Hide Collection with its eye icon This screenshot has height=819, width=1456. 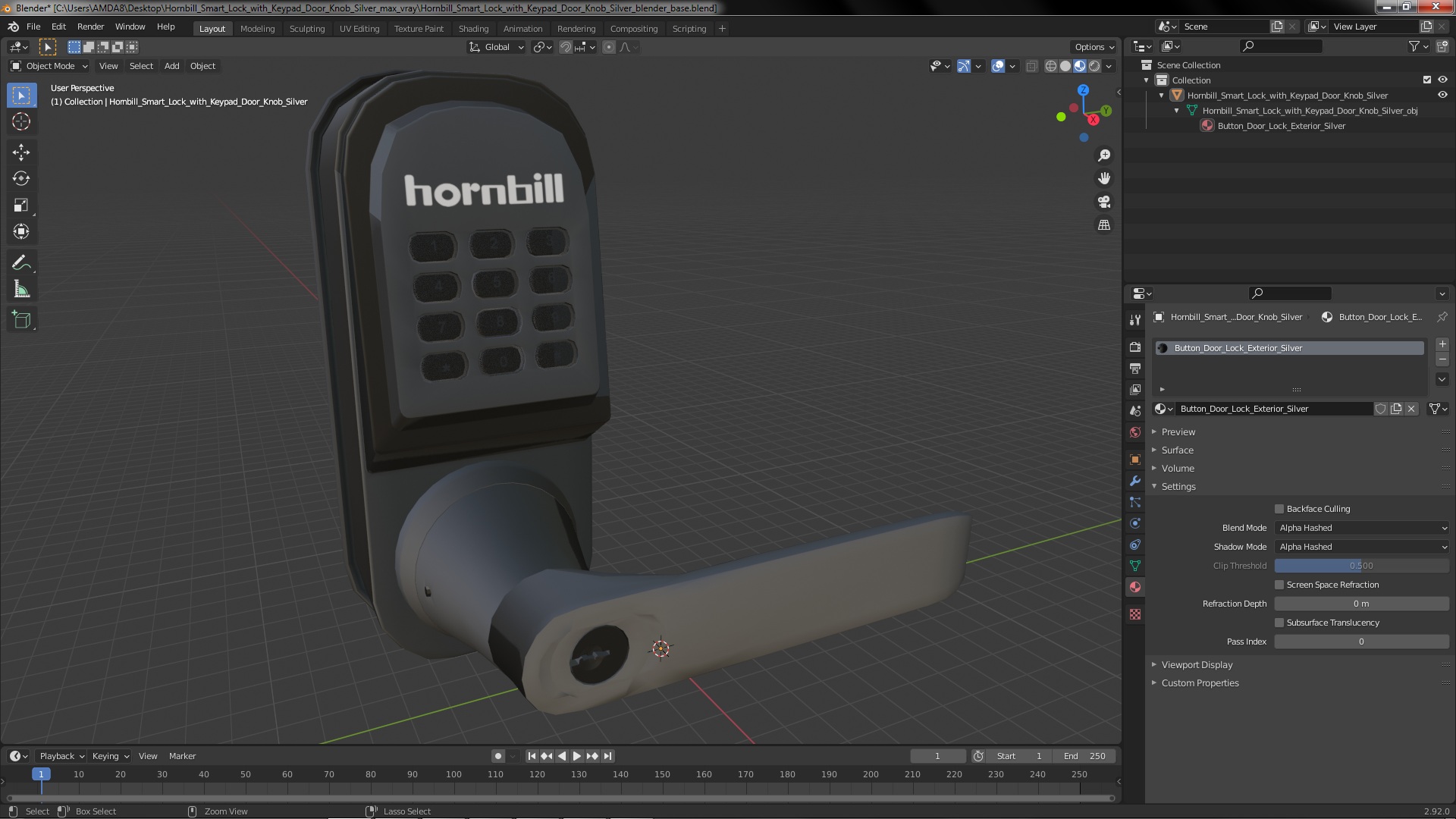(x=1442, y=80)
